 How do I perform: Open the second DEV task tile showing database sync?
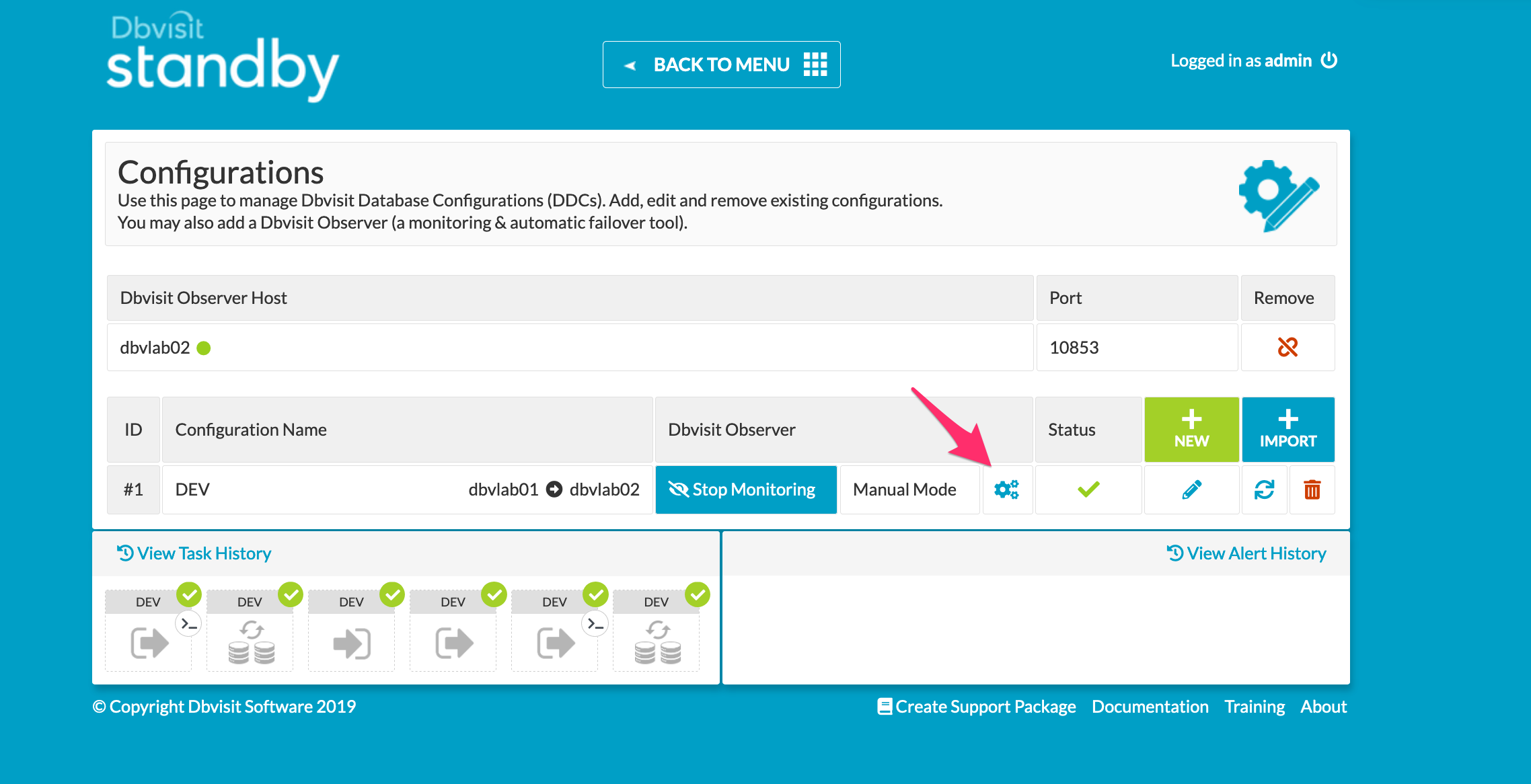coord(250,632)
